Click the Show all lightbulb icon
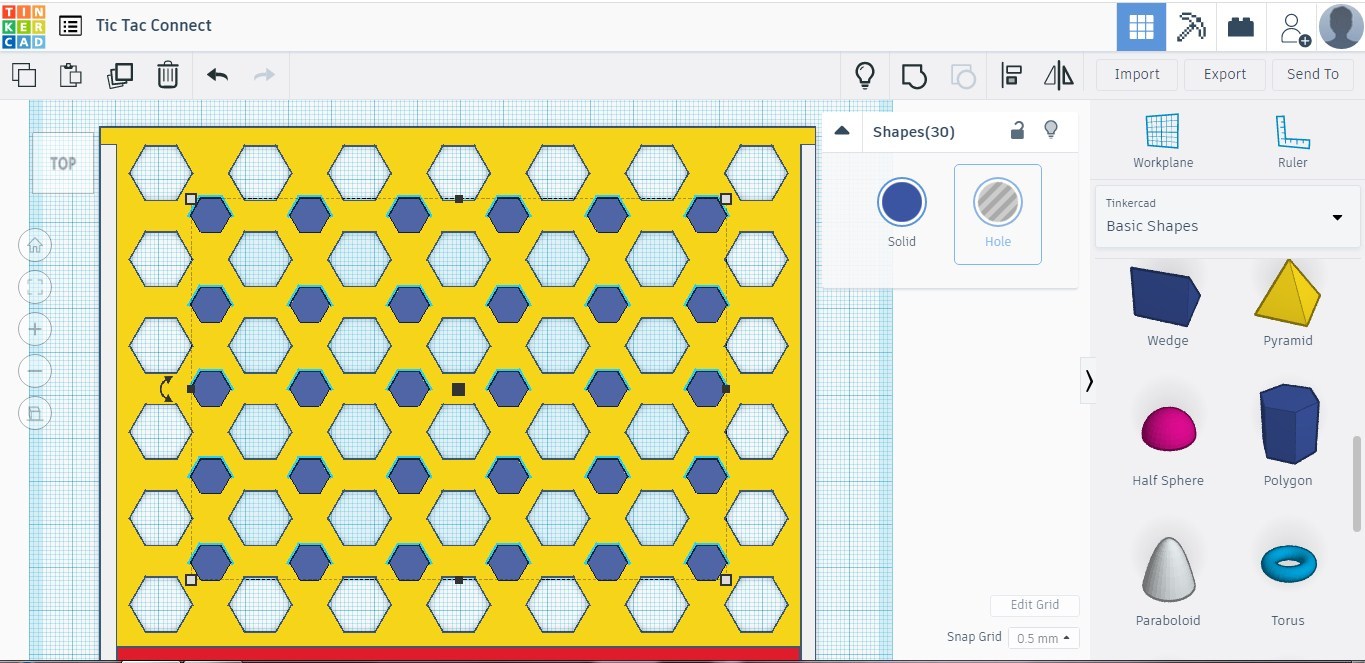The image size is (1365, 663). click(865, 75)
